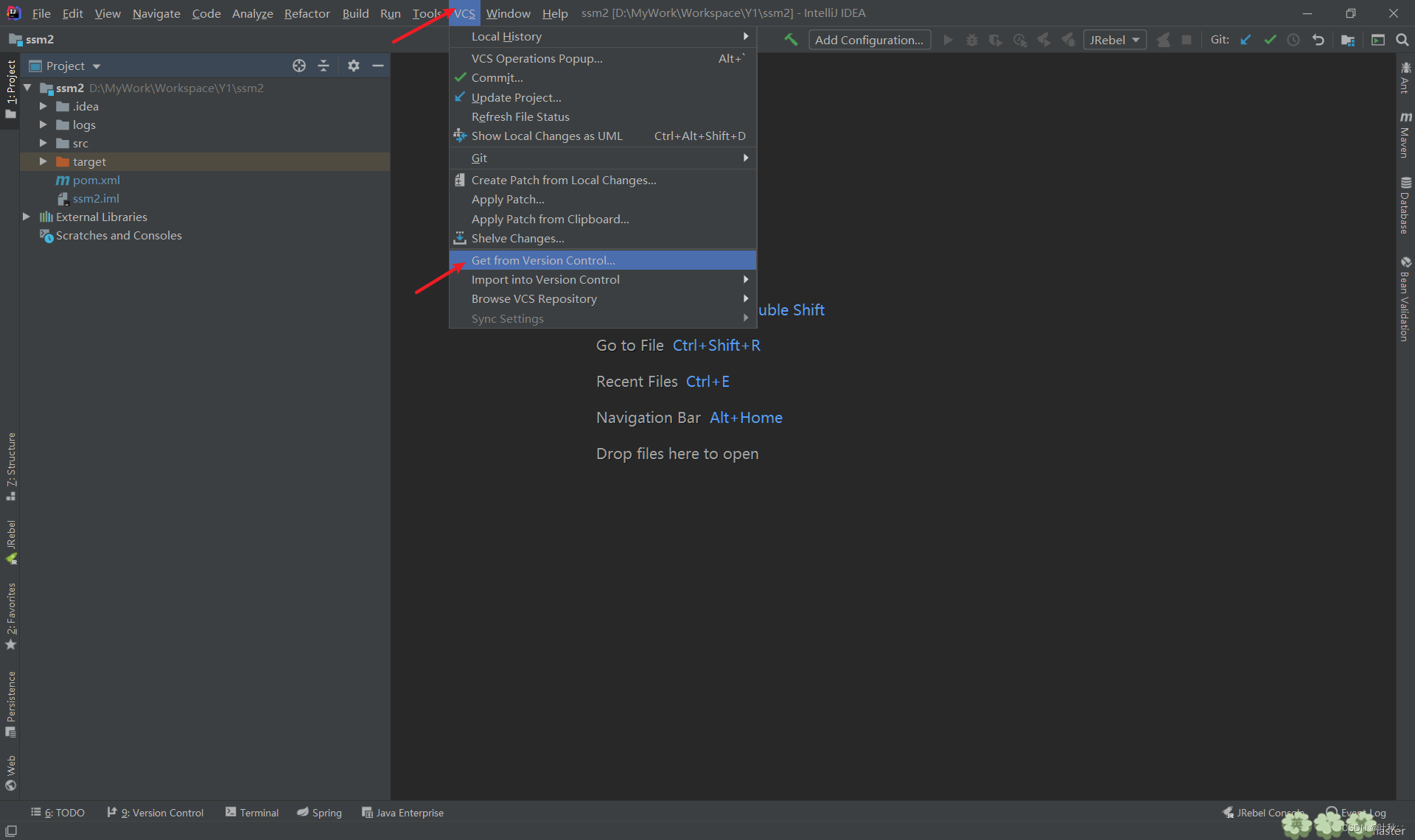Expand the .idea folder
Screen dimensions: 1415x840
43,106
